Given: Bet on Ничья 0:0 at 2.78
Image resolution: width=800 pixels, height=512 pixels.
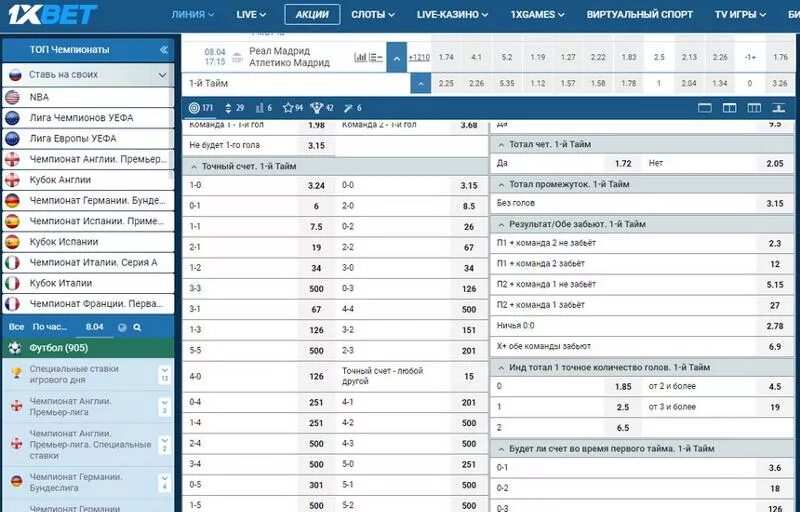Looking at the screenshot, I should pos(774,325).
